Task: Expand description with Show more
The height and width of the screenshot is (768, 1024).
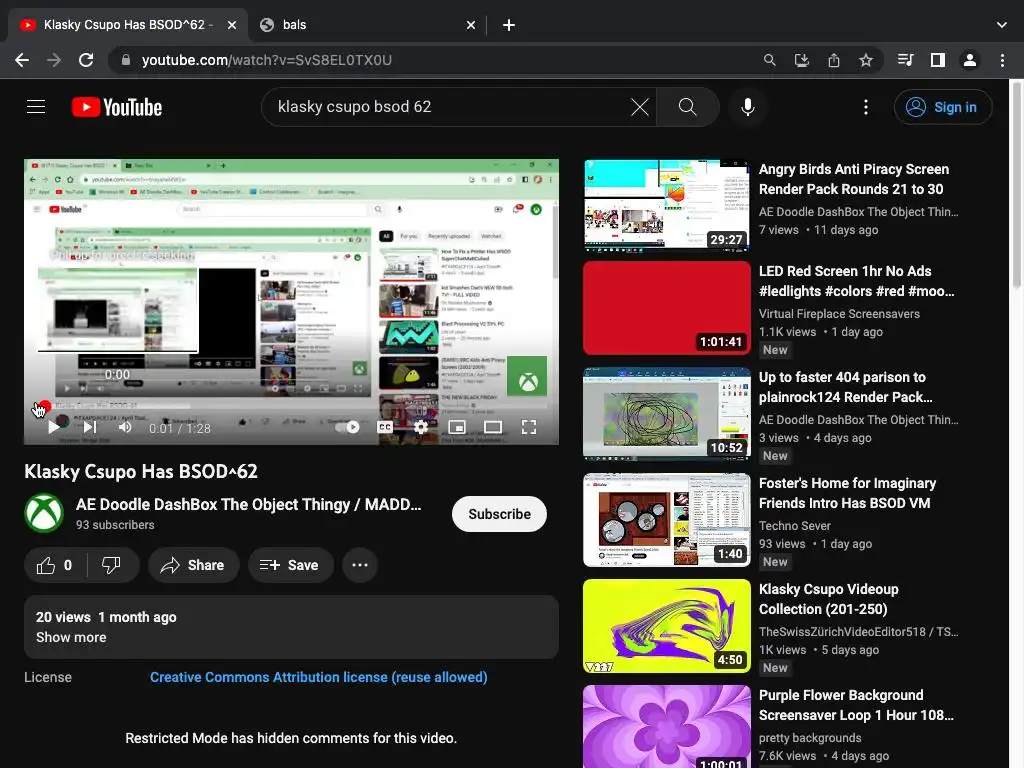Action: (x=71, y=637)
